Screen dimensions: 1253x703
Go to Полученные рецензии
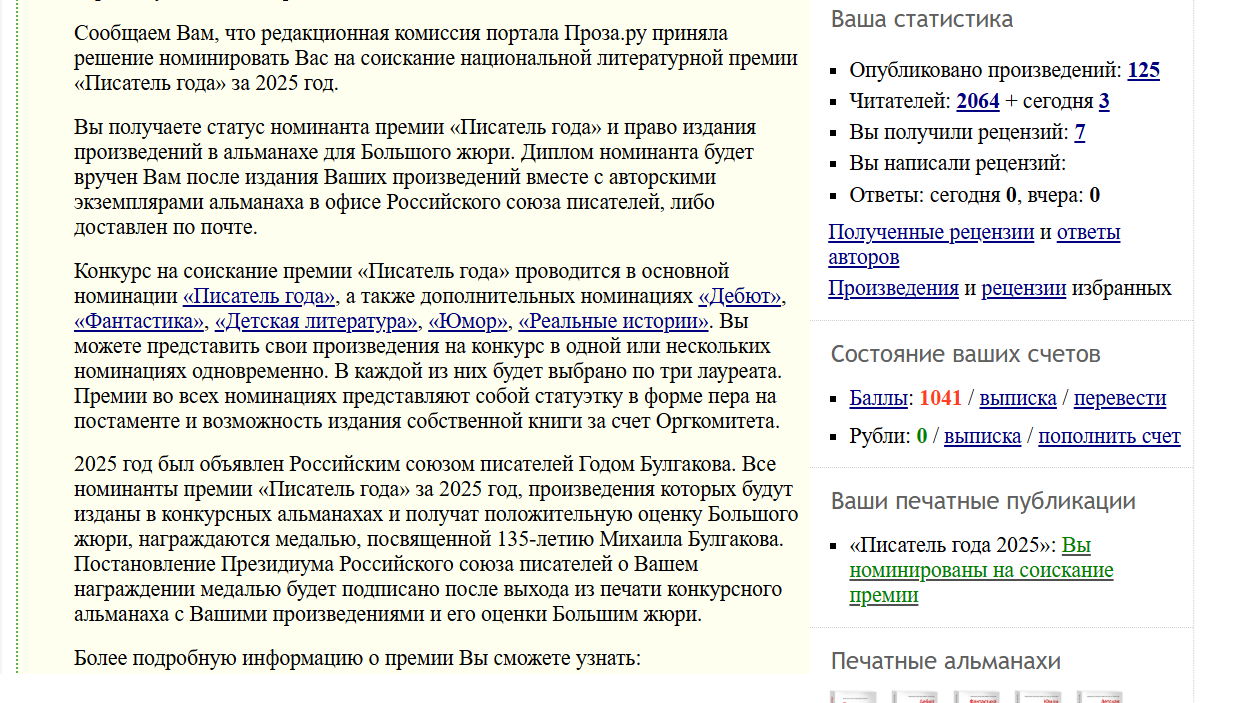coord(931,232)
